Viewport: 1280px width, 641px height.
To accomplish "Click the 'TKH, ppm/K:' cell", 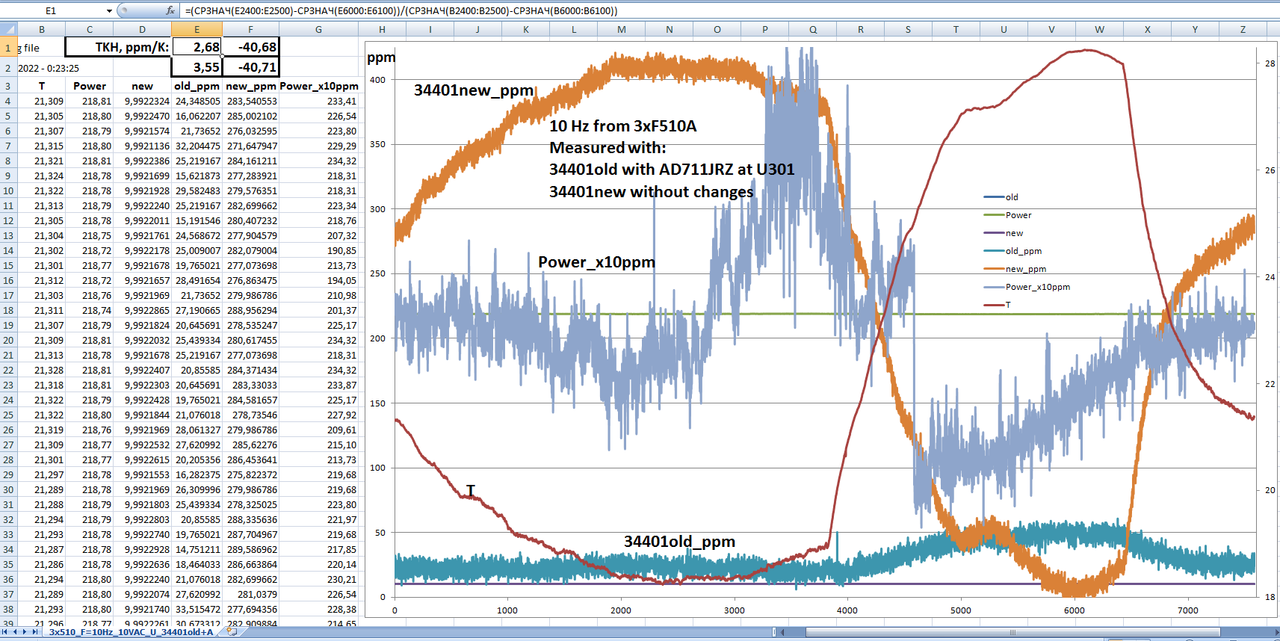I will 118,47.
